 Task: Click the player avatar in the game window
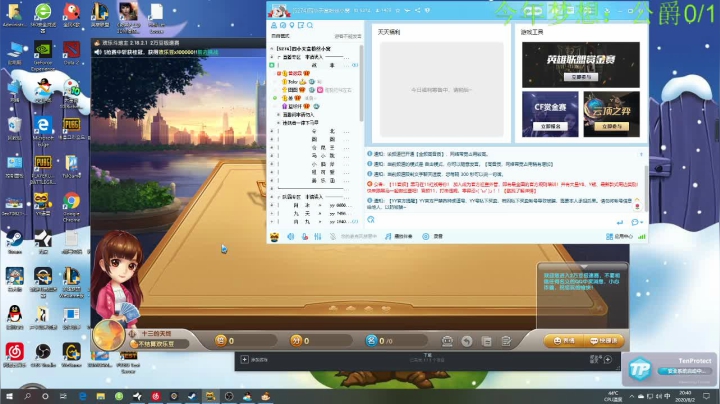108,335
